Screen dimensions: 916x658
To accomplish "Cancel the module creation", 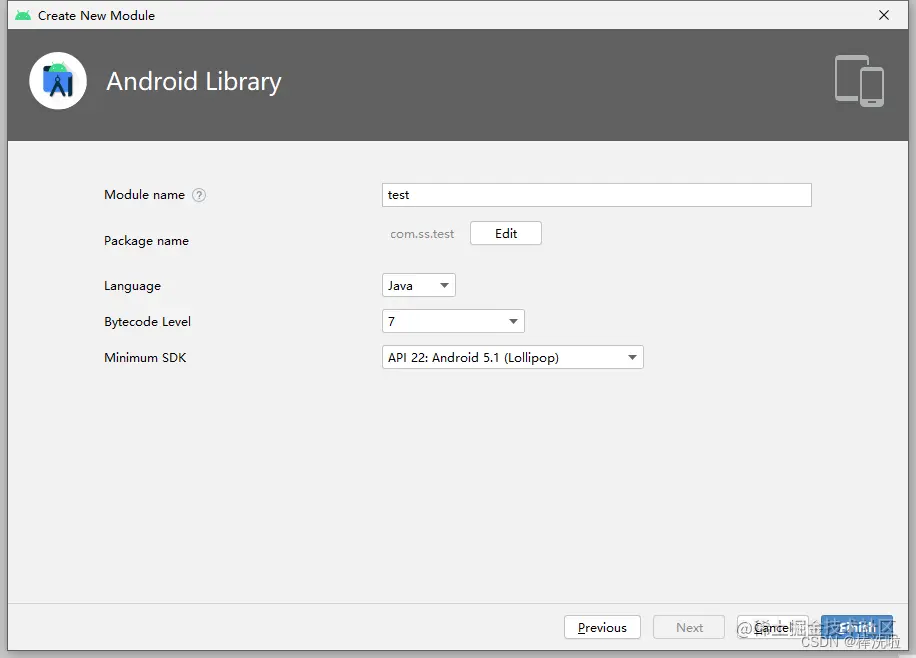I will (x=772, y=627).
